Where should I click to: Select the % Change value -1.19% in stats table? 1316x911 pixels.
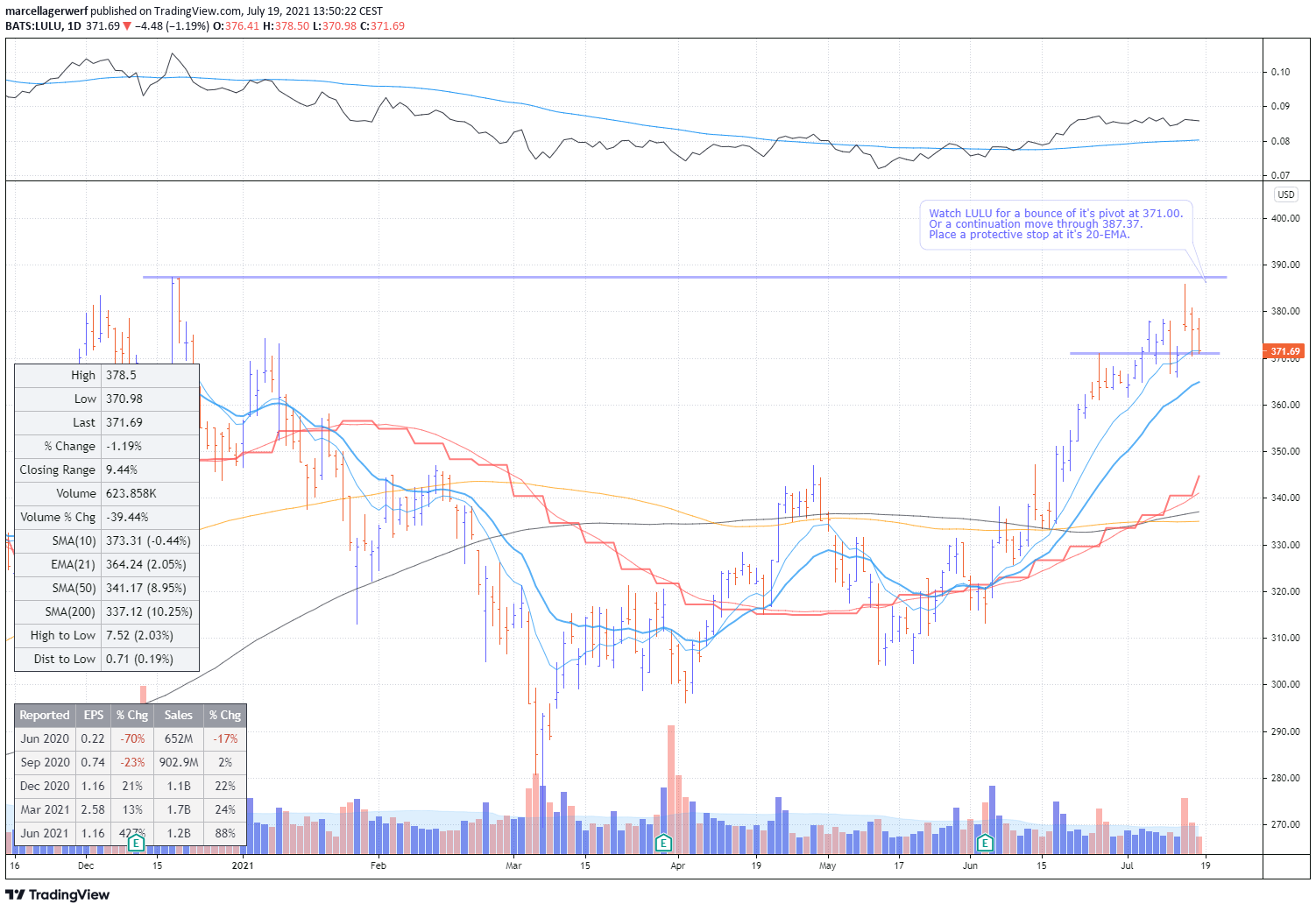(150, 446)
